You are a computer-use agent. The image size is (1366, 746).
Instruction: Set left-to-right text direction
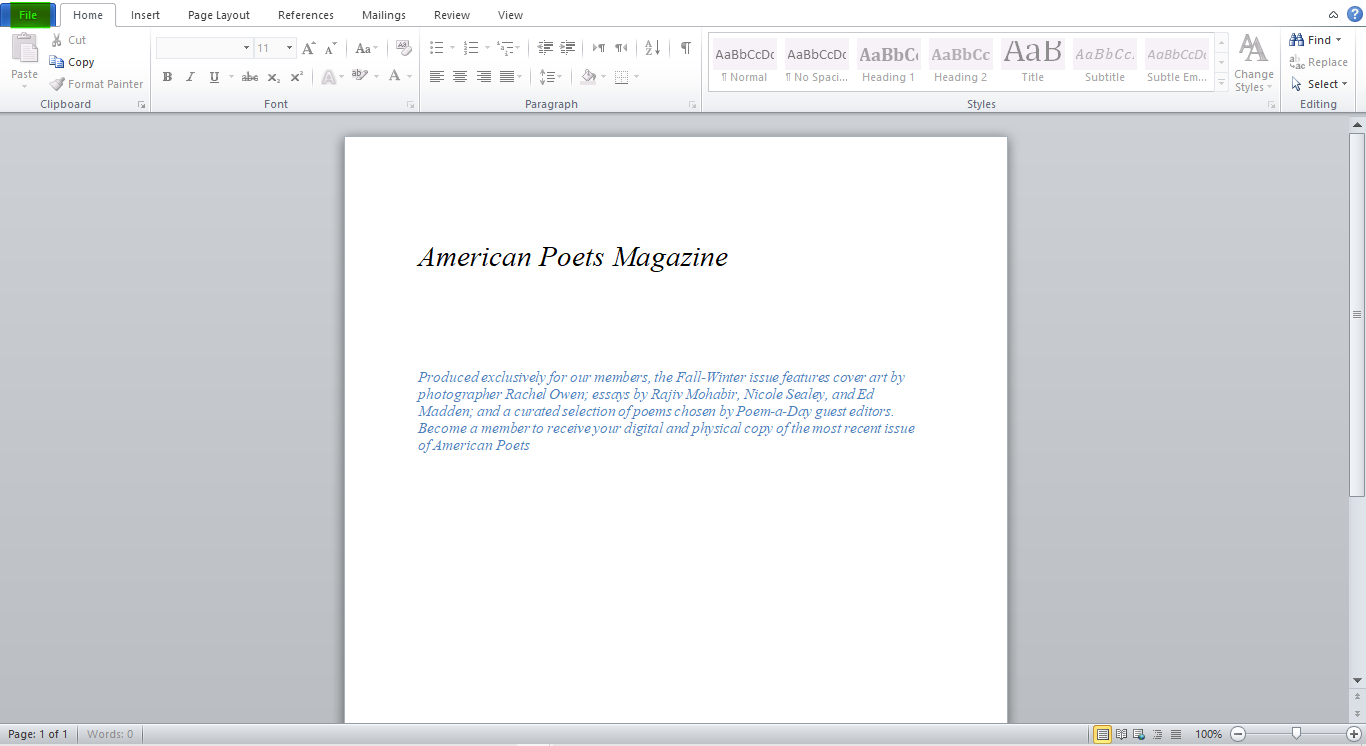(599, 48)
